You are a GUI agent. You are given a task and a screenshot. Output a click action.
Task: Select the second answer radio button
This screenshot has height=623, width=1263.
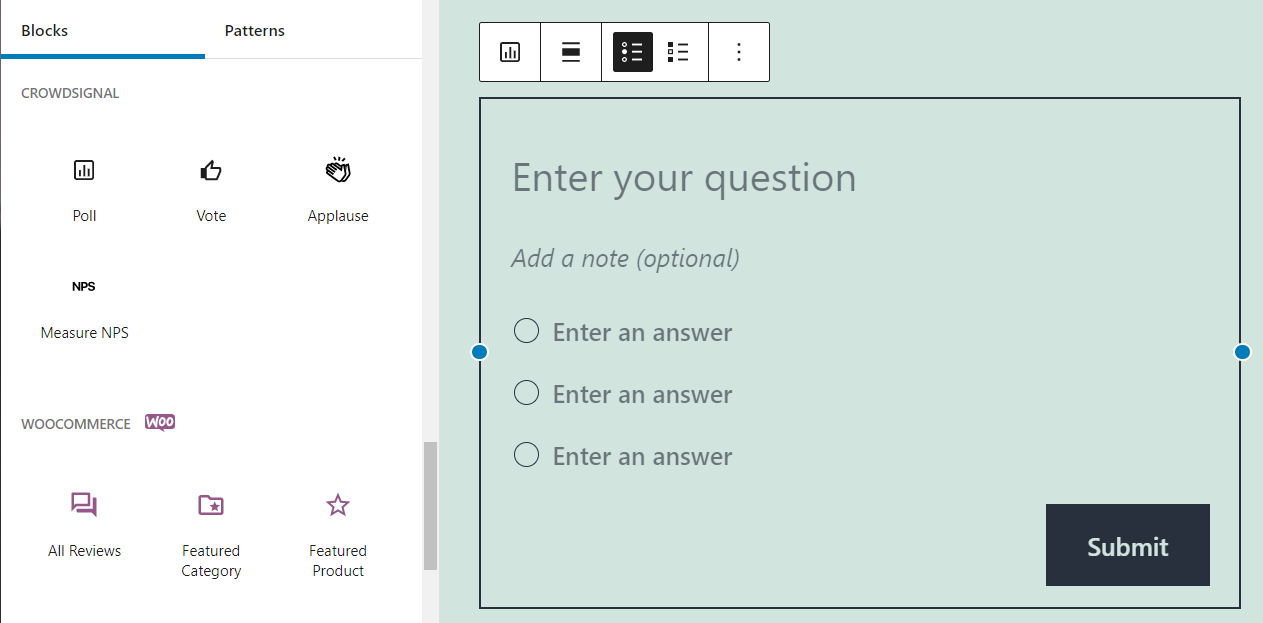coord(526,393)
